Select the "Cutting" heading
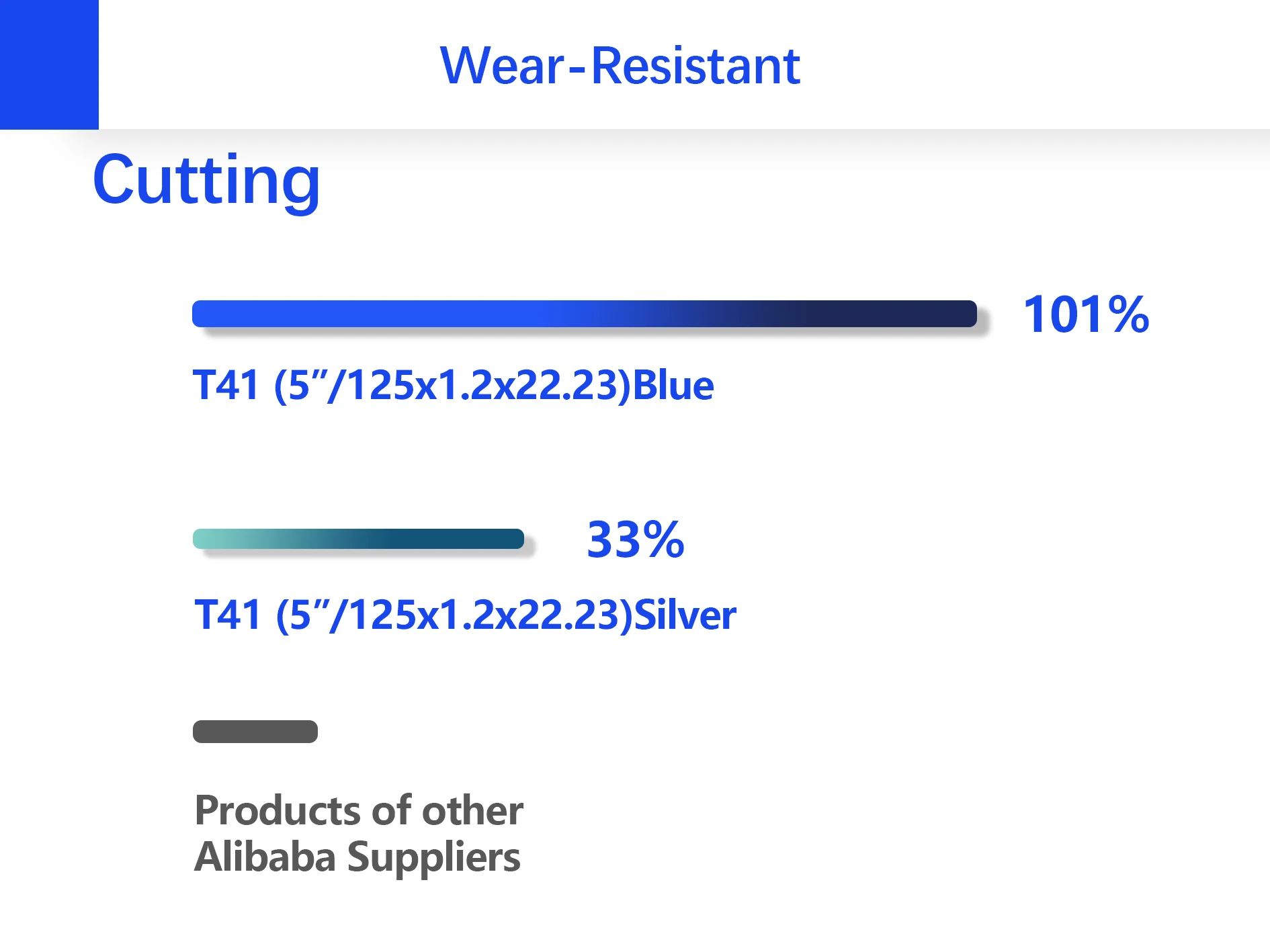Screen dimensions: 1270x952 coord(206,180)
